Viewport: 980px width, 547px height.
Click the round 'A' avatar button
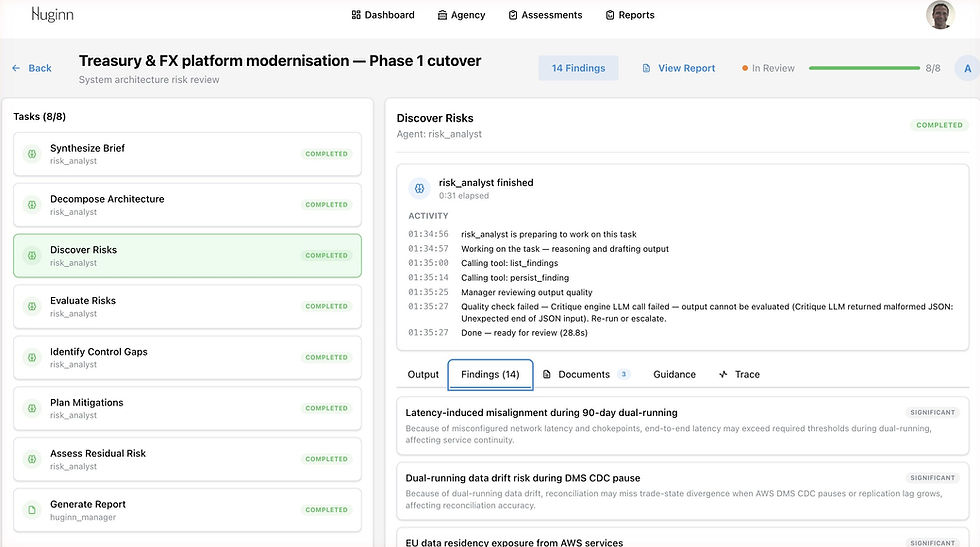pyautogui.click(x=967, y=68)
